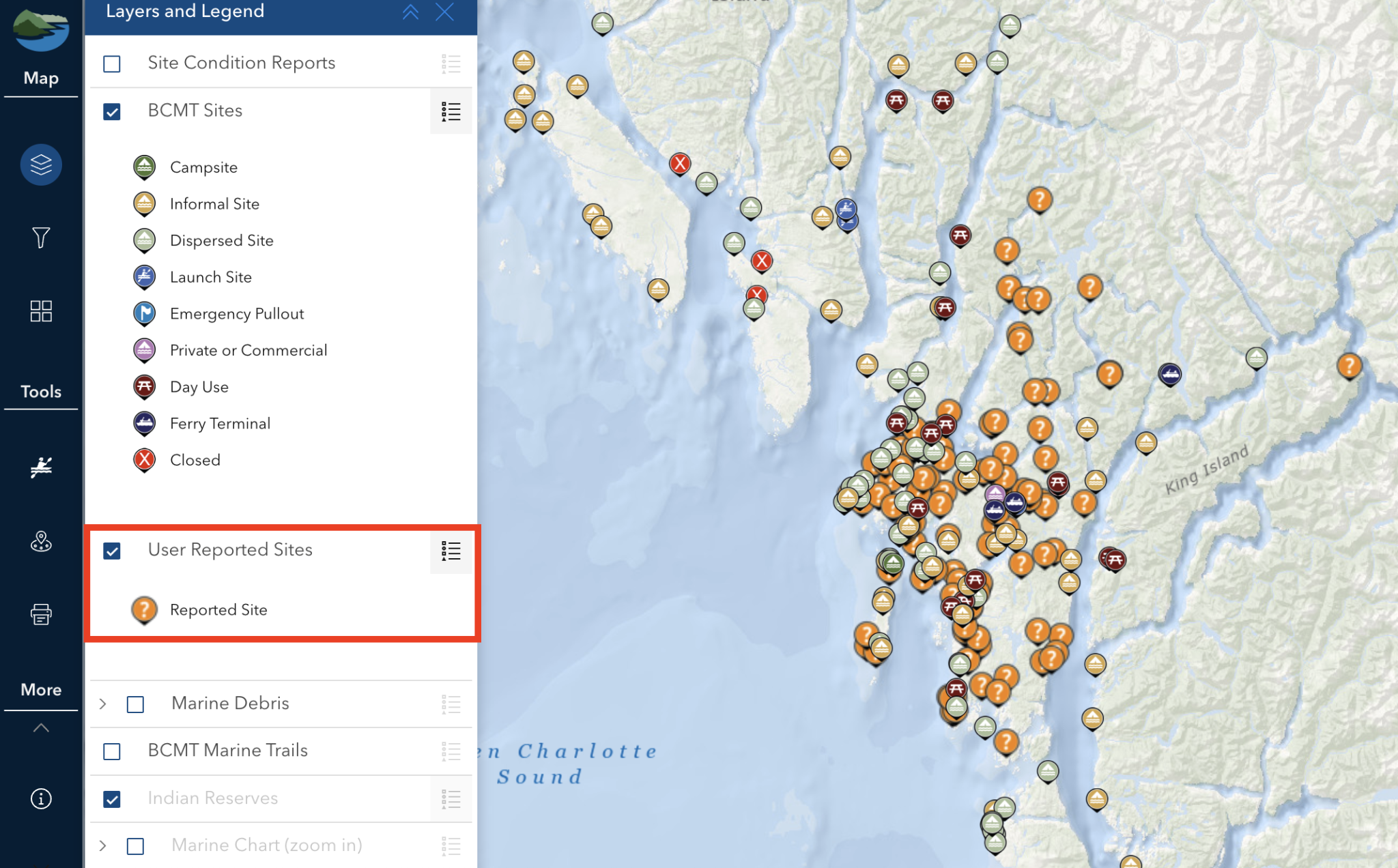Viewport: 1398px width, 868px height.
Task: Select the Tools tab in sidebar
Action: (41, 392)
